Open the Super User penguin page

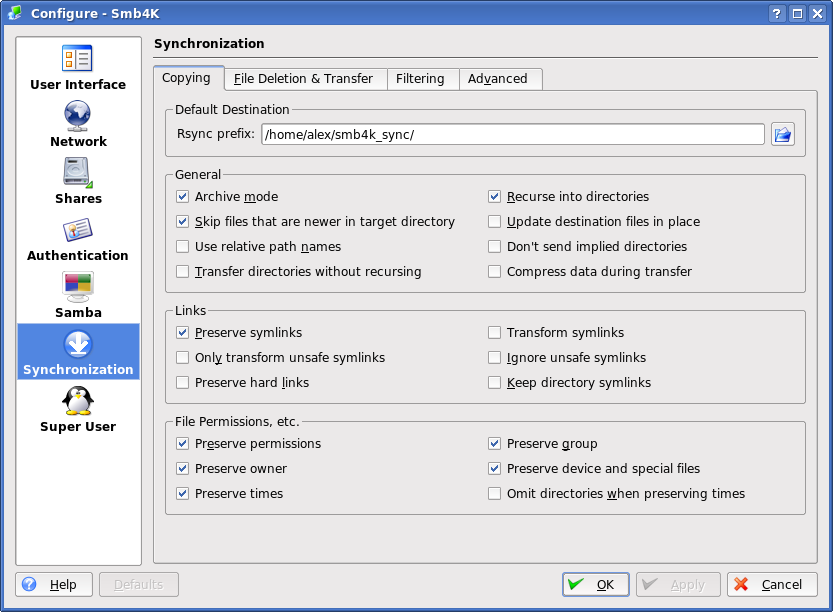[78, 410]
